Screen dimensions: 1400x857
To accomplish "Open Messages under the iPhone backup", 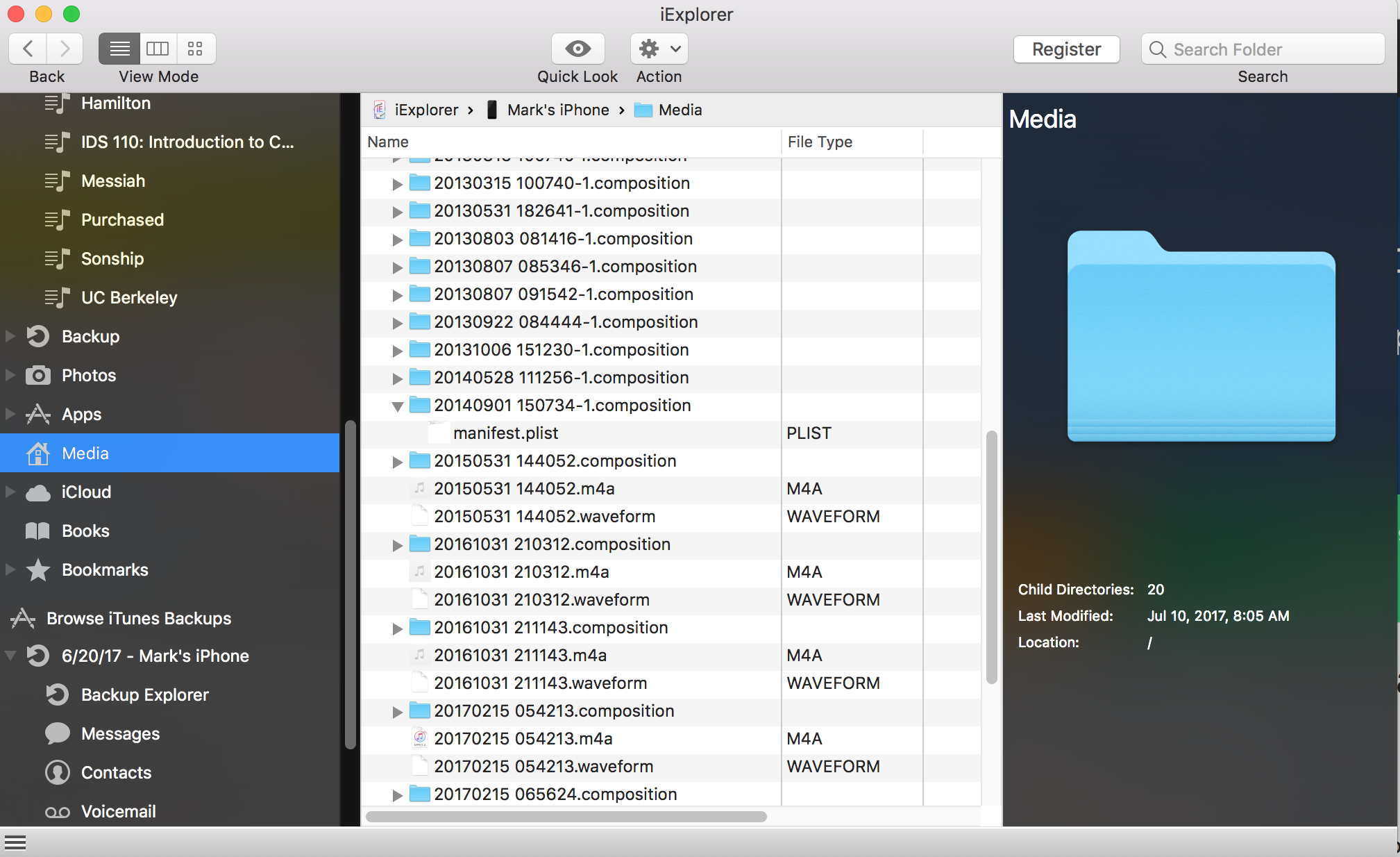I will [x=120, y=734].
